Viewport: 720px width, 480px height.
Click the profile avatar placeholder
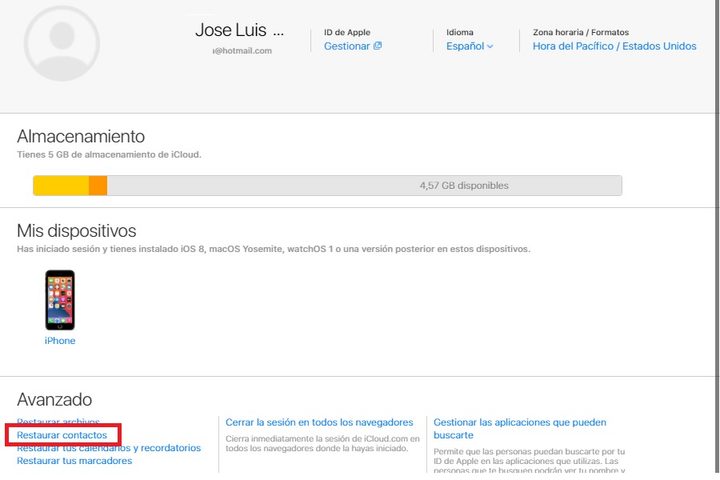pyautogui.click(x=62, y=44)
